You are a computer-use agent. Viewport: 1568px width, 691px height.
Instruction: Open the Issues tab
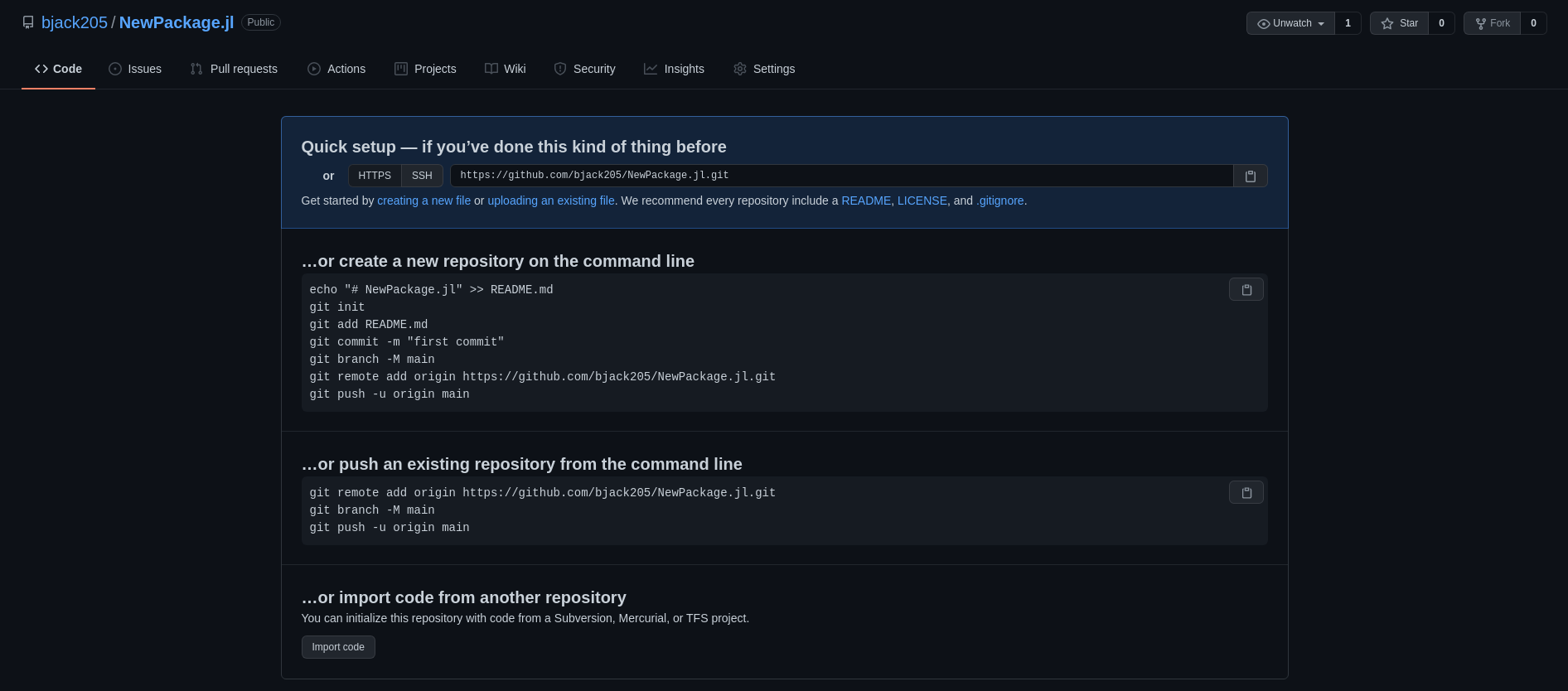[x=135, y=69]
